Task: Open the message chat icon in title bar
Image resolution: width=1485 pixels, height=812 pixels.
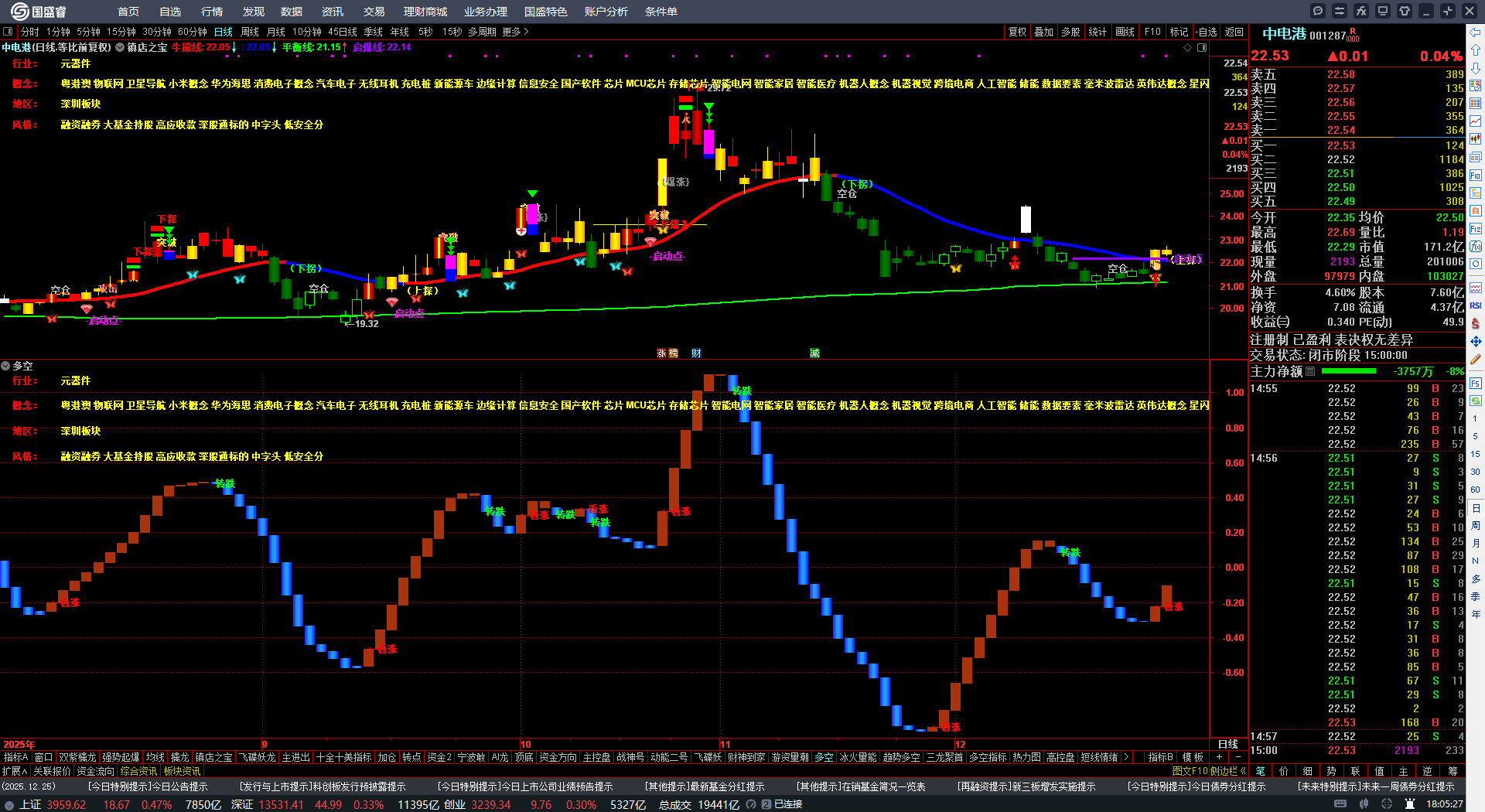Action: pyautogui.click(x=1318, y=11)
